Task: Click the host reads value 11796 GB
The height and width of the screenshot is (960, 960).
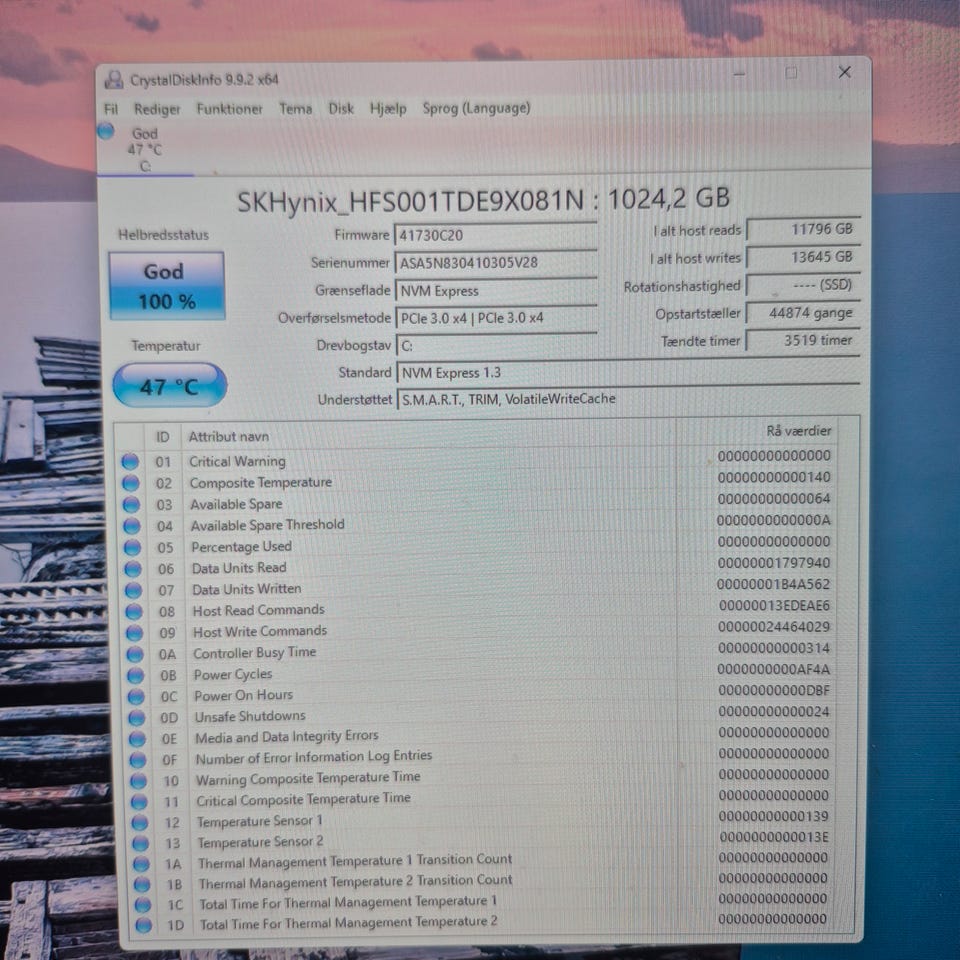Action: point(803,229)
